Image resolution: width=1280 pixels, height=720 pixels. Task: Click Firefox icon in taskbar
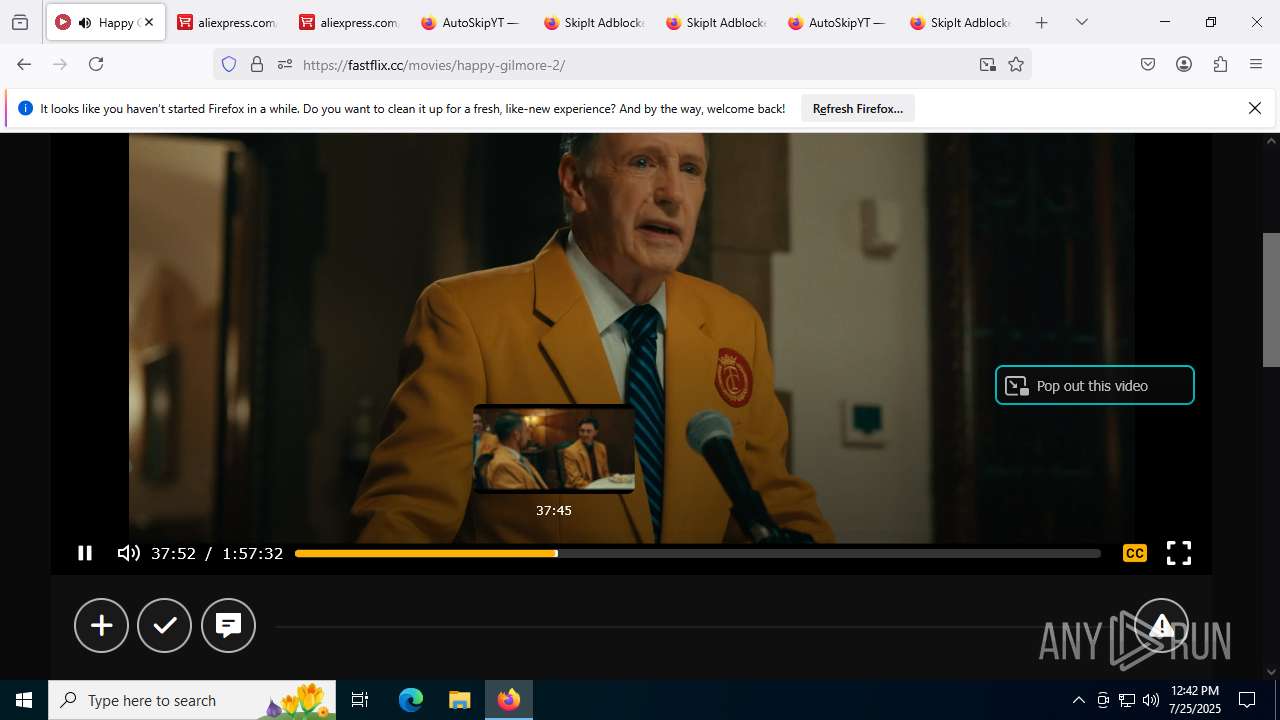click(x=509, y=700)
